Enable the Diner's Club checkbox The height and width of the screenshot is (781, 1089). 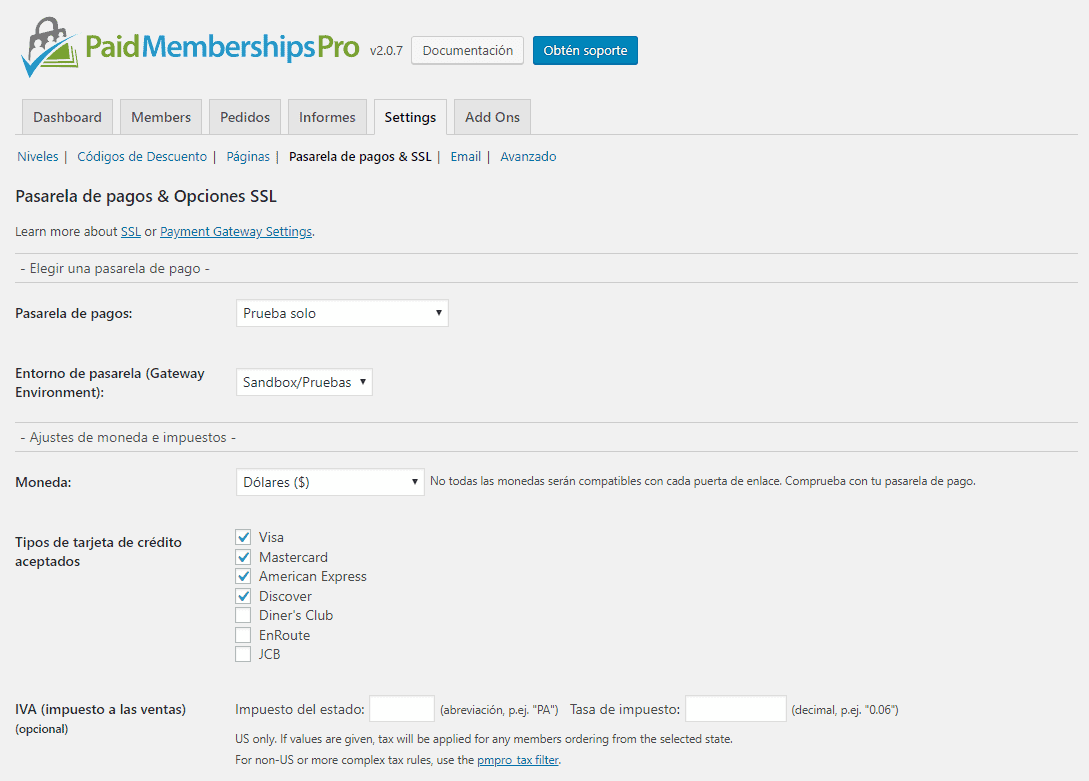(x=243, y=616)
